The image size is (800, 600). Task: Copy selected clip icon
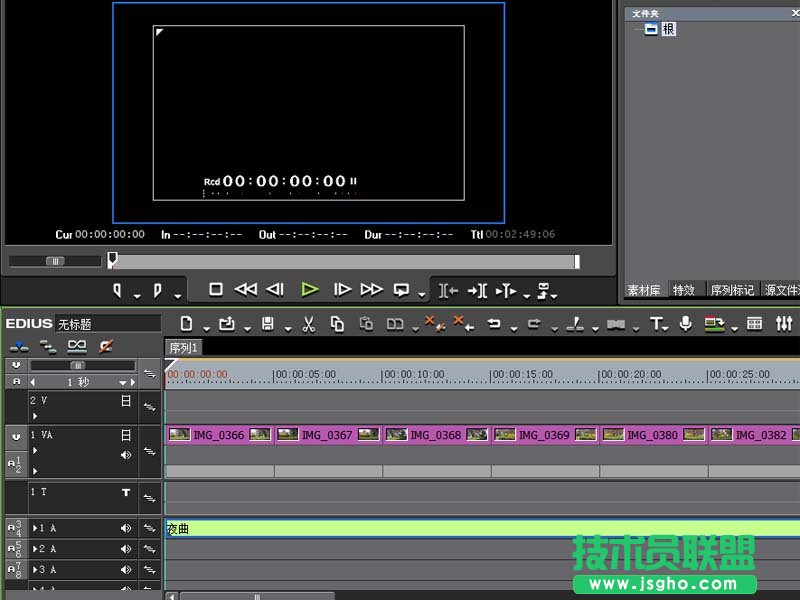337,324
